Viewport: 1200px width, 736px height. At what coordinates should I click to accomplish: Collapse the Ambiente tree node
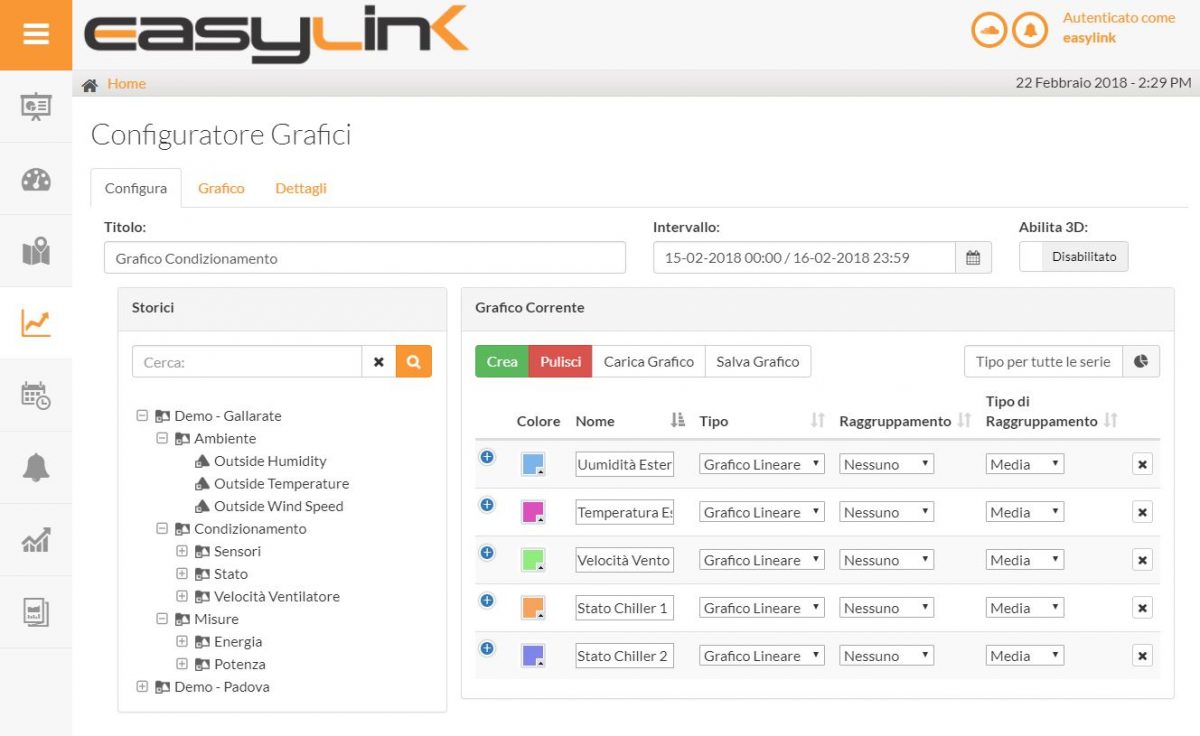point(162,438)
